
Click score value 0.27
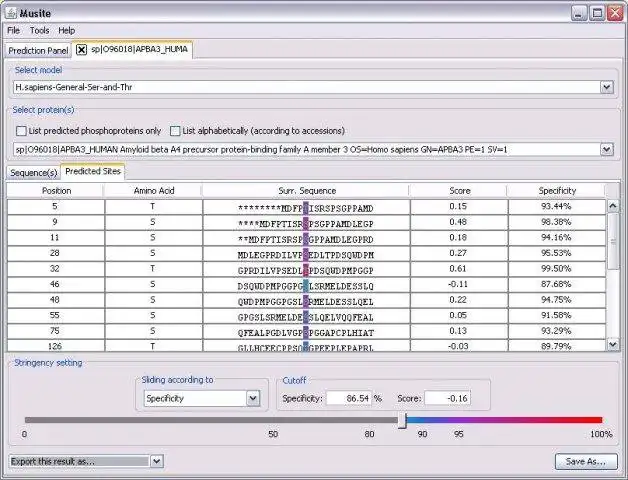[x=458, y=253]
